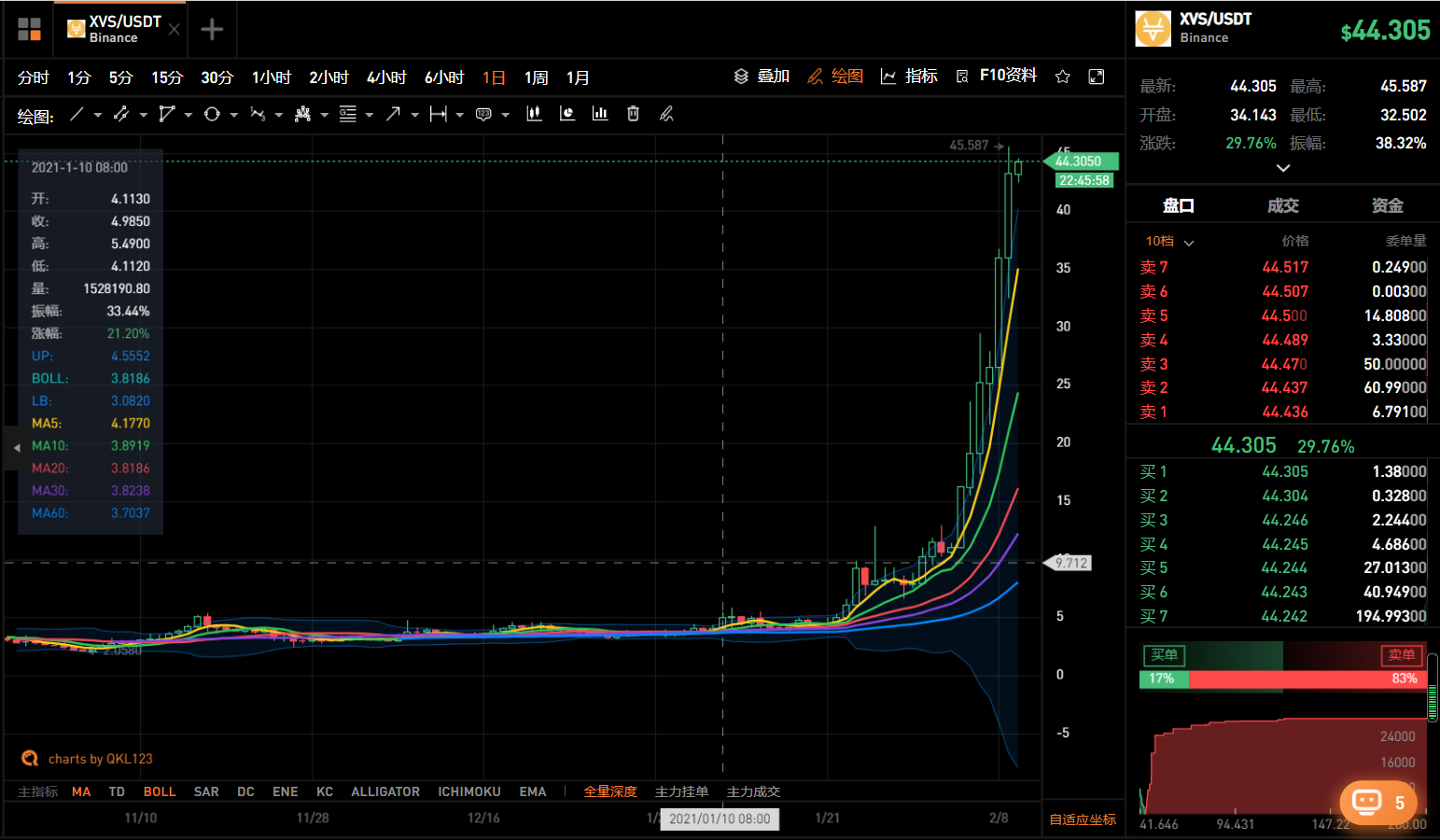Select the 4小时 timeframe
The width and height of the screenshot is (1440, 840).
385,77
